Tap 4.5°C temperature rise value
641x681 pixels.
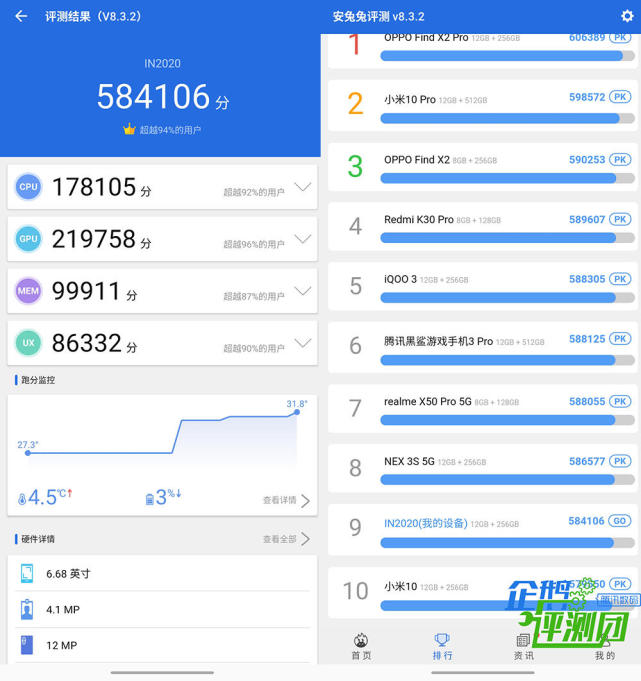coord(50,497)
